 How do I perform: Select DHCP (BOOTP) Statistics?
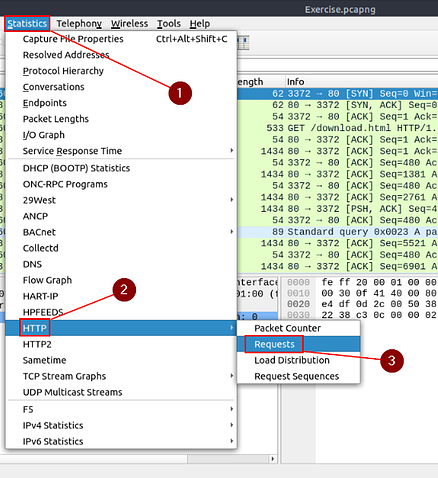pyautogui.click(x=121, y=168)
